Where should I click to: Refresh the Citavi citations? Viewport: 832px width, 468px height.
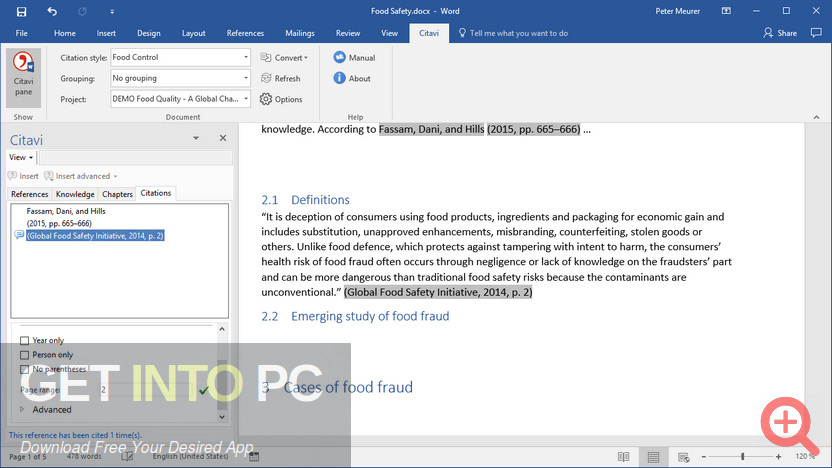281,78
